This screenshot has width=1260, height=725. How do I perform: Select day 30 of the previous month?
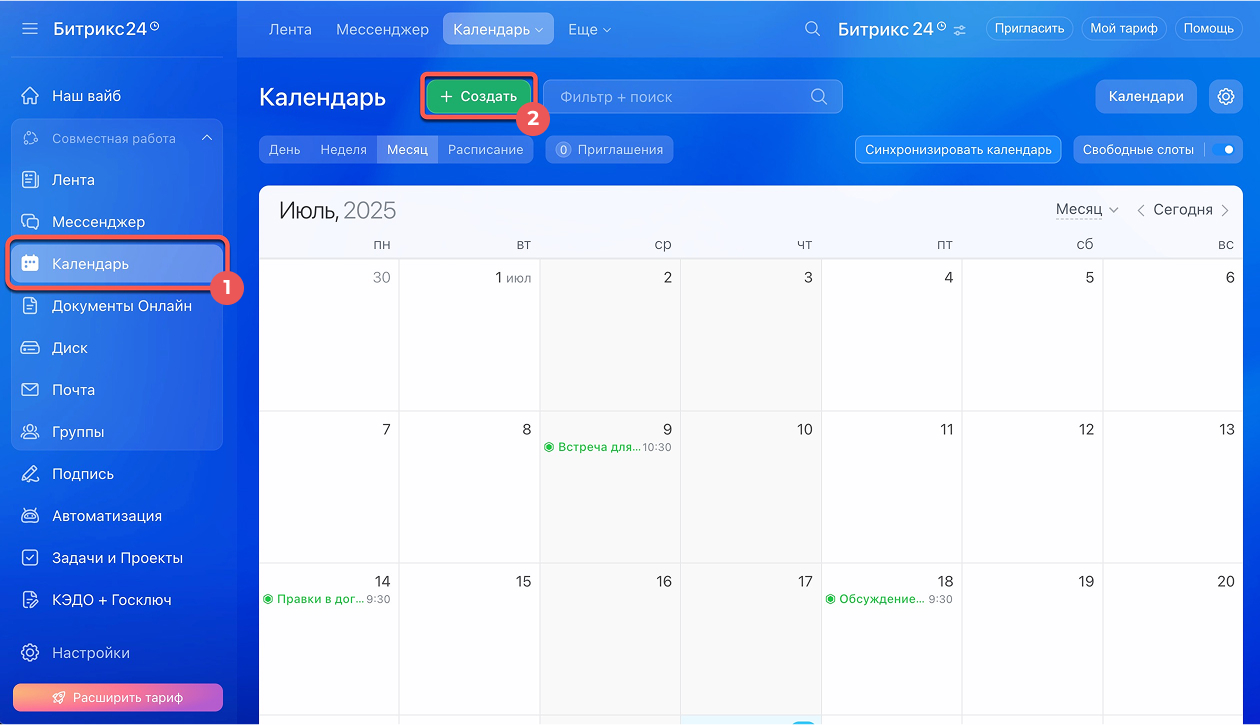(381, 278)
